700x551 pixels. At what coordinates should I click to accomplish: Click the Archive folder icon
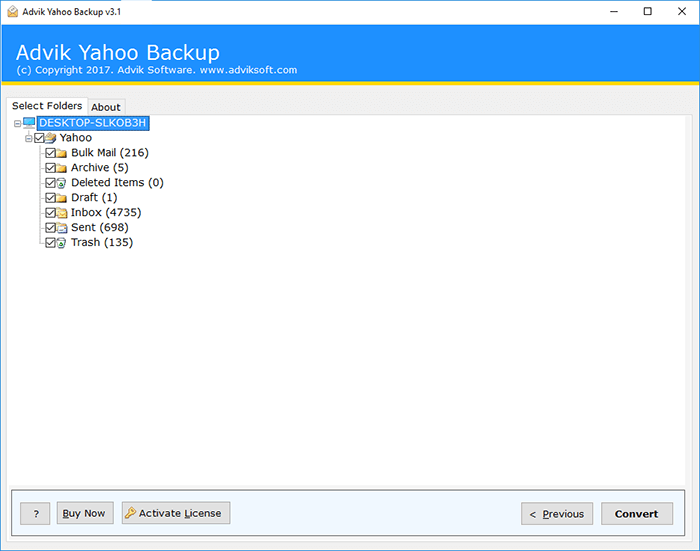point(62,168)
